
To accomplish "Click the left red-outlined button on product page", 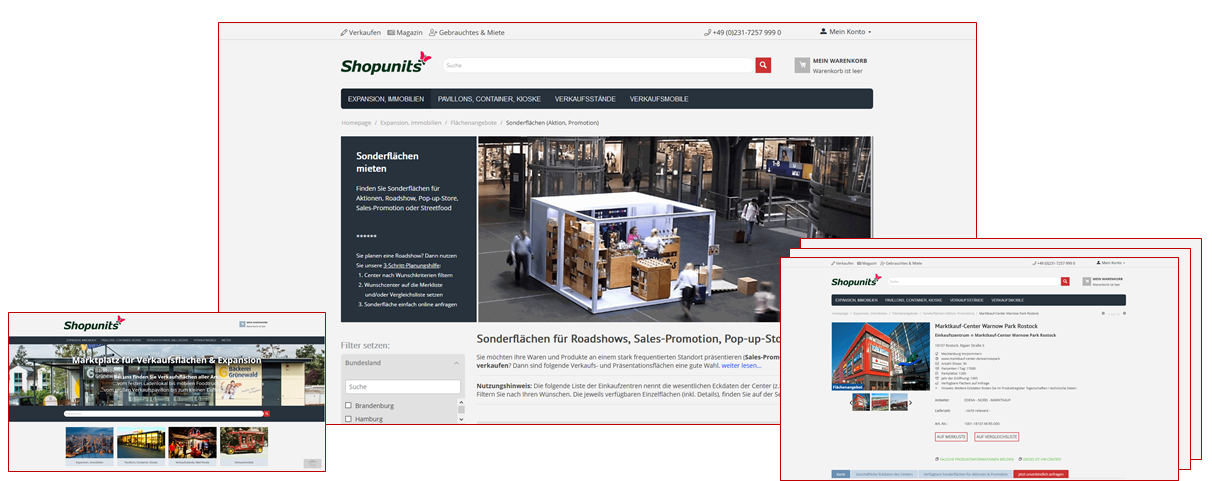I will tap(950, 437).
